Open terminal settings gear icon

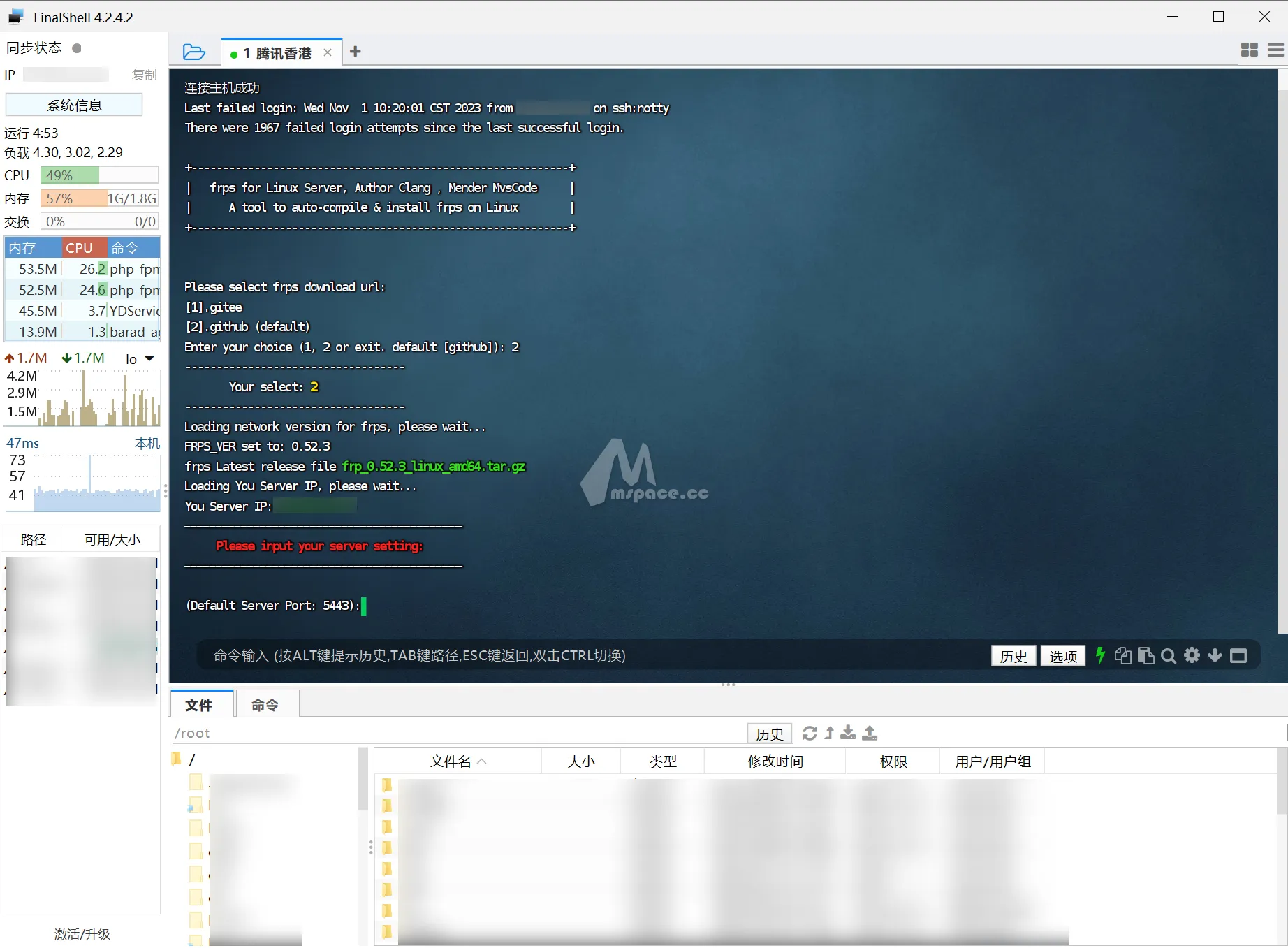(1192, 655)
